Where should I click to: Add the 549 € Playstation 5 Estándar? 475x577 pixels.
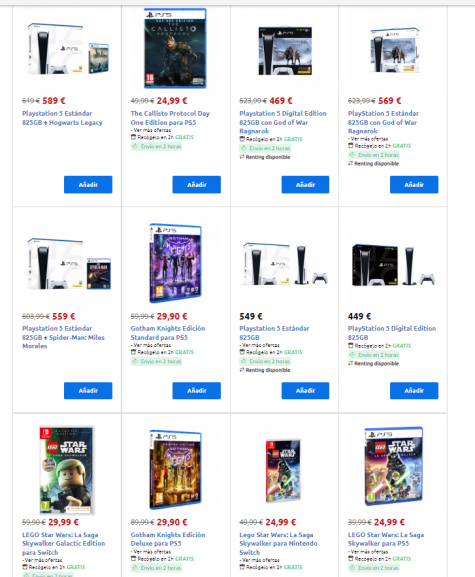tap(305, 390)
